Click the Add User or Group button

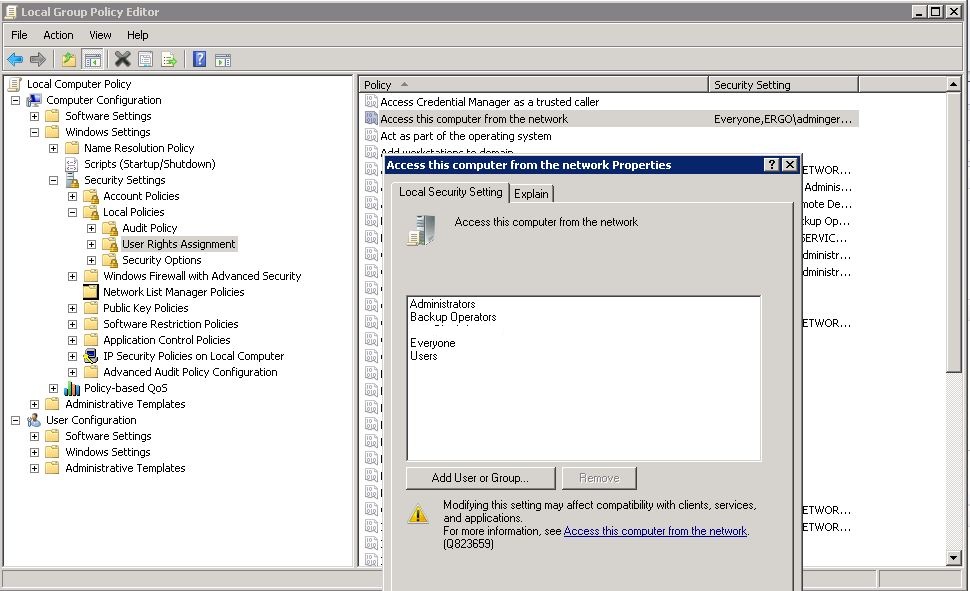point(480,477)
